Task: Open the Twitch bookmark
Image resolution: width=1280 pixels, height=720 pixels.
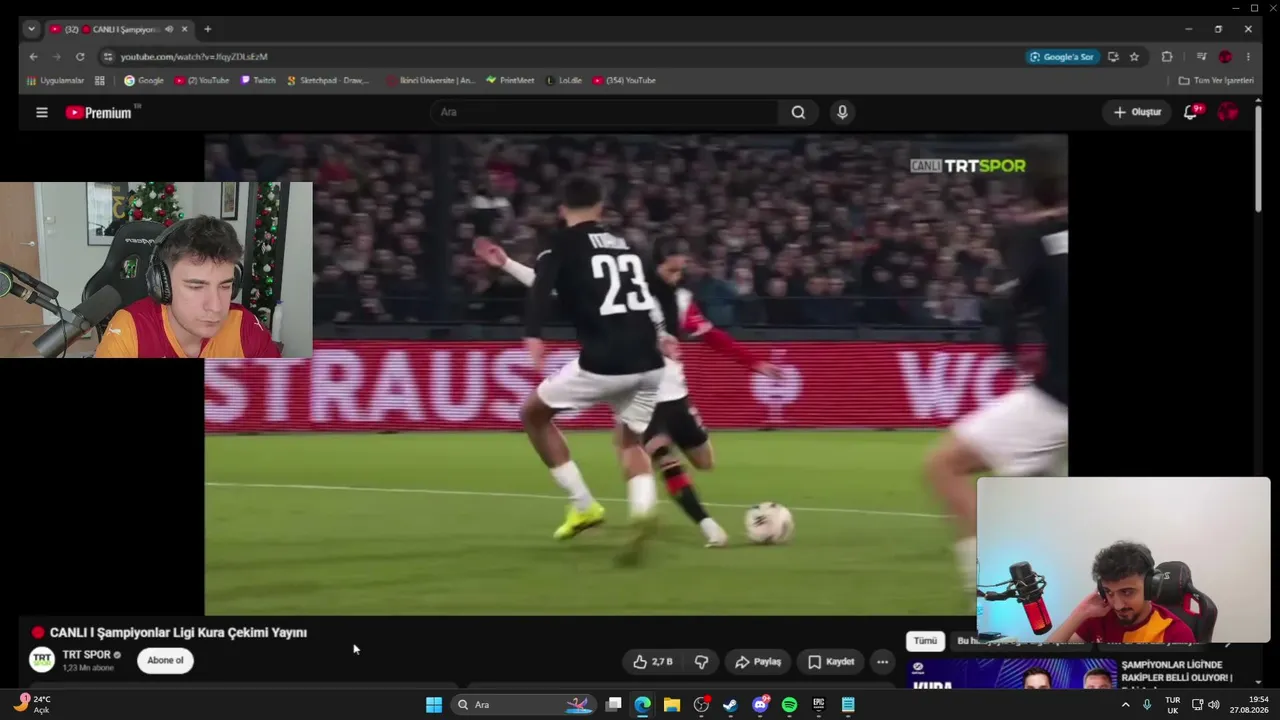Action: (258, 80)
